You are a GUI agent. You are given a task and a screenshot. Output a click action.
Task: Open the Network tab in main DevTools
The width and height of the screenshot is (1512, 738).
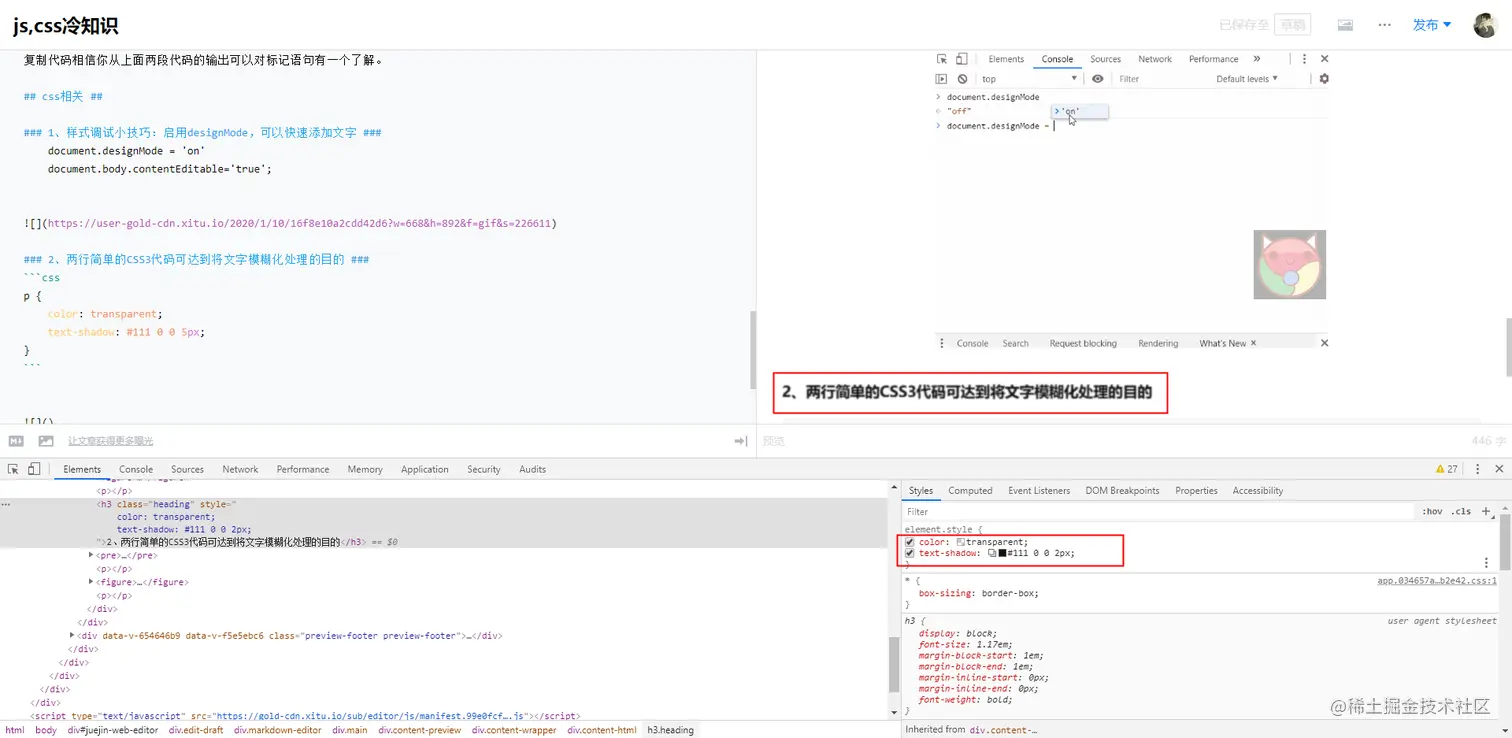click(240, 469)
